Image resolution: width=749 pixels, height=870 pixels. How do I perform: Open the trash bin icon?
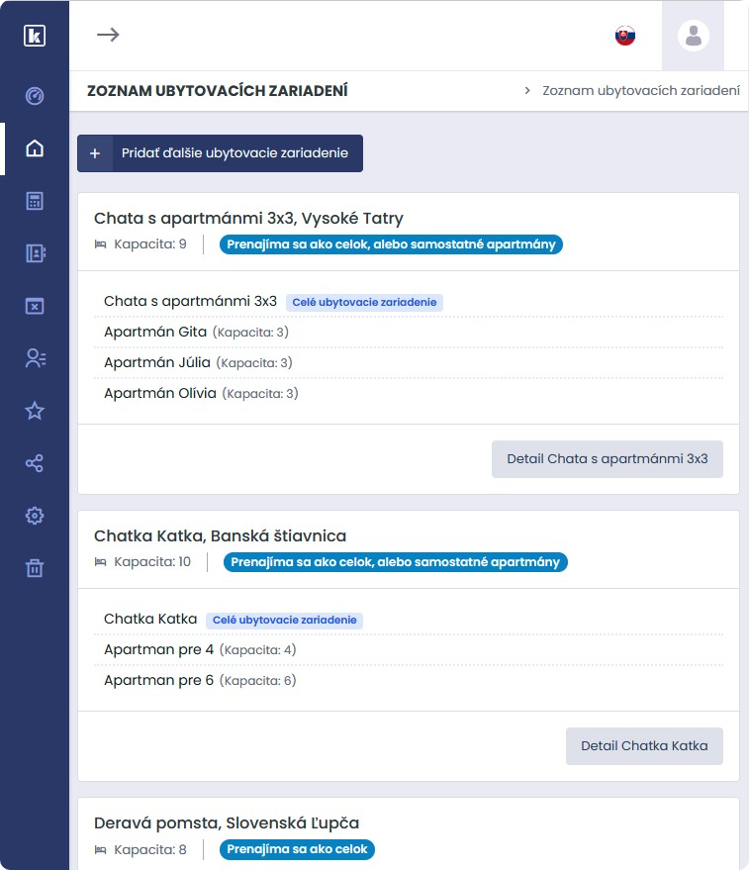(34, 568)
